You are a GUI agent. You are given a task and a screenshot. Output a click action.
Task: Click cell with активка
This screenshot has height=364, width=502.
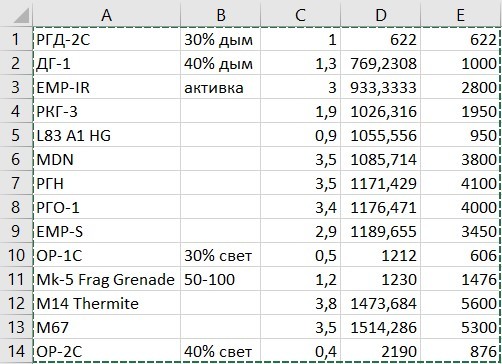(x=220, y=87)
